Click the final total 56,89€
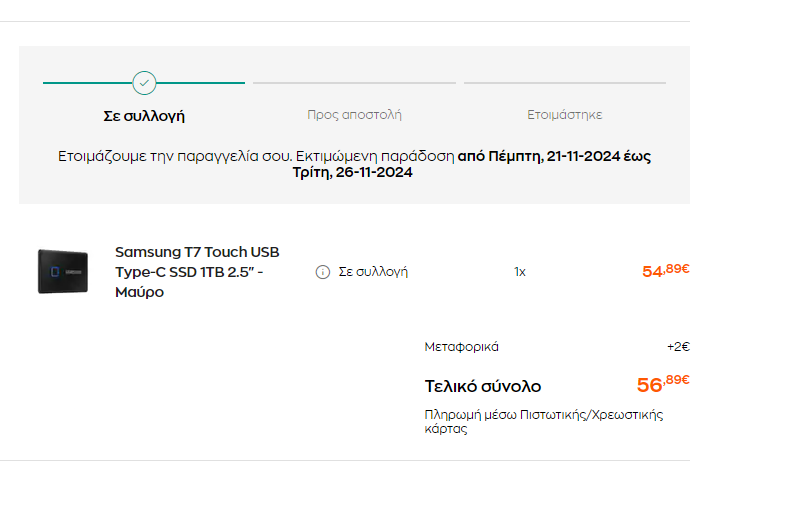Screen dimensions: 790x506 [663, 385]
